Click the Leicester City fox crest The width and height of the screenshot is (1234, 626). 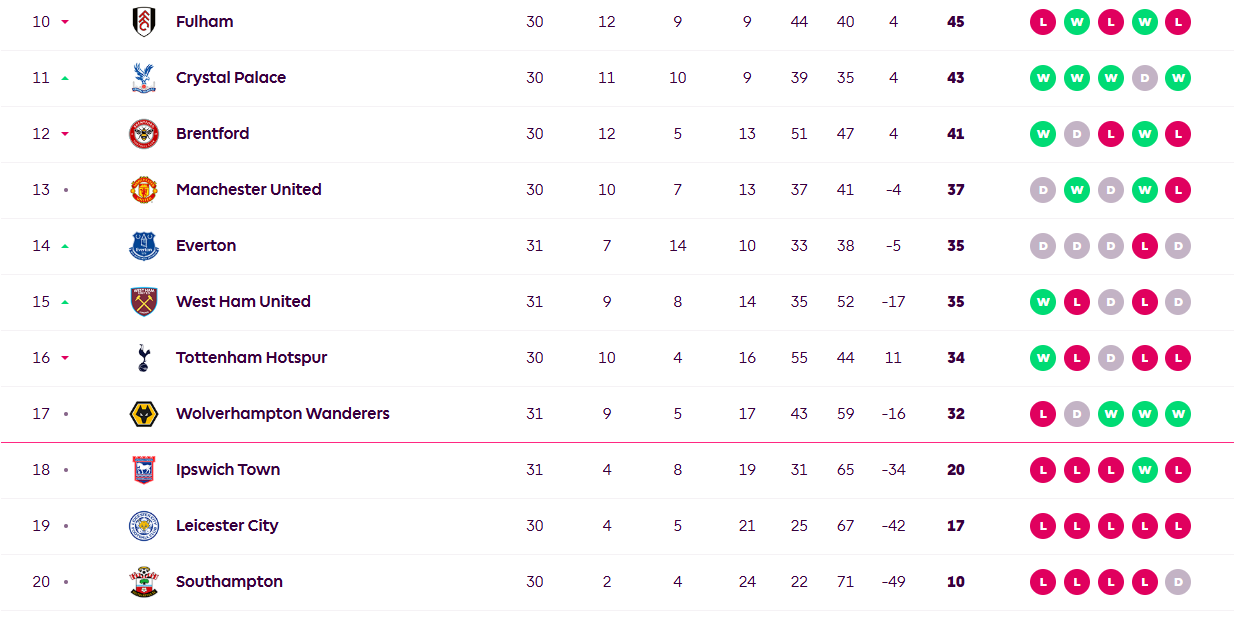(144, 526)
